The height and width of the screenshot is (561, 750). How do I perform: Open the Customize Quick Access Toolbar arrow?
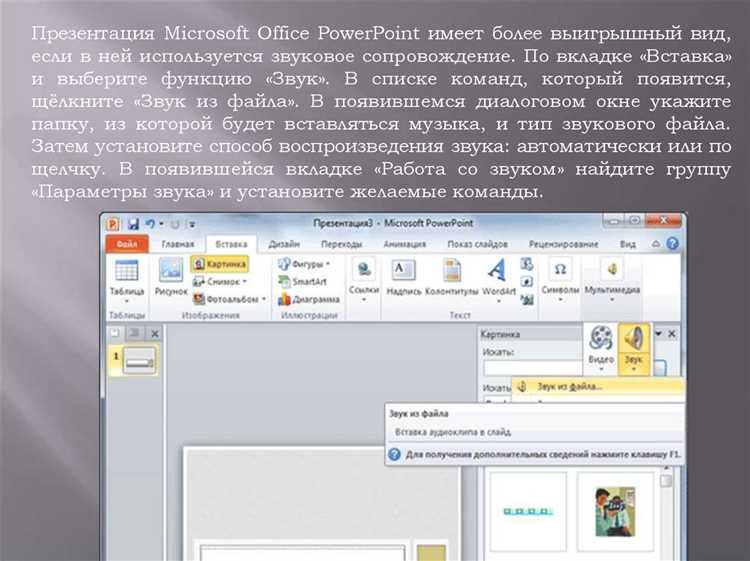coord(192,224)
